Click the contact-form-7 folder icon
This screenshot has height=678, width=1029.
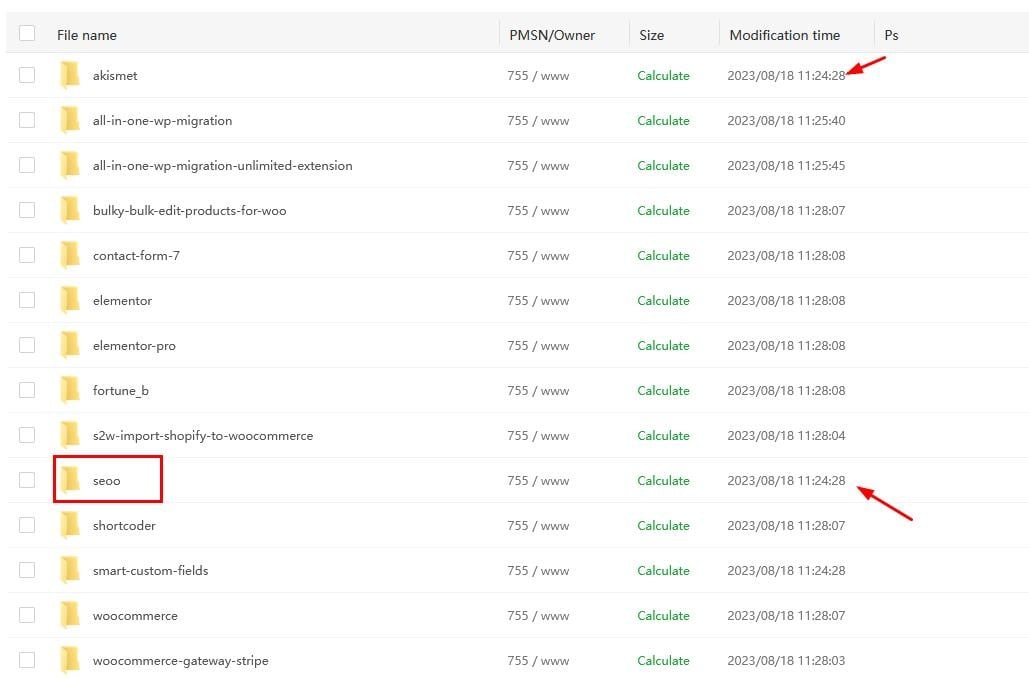tap(69, 255)
